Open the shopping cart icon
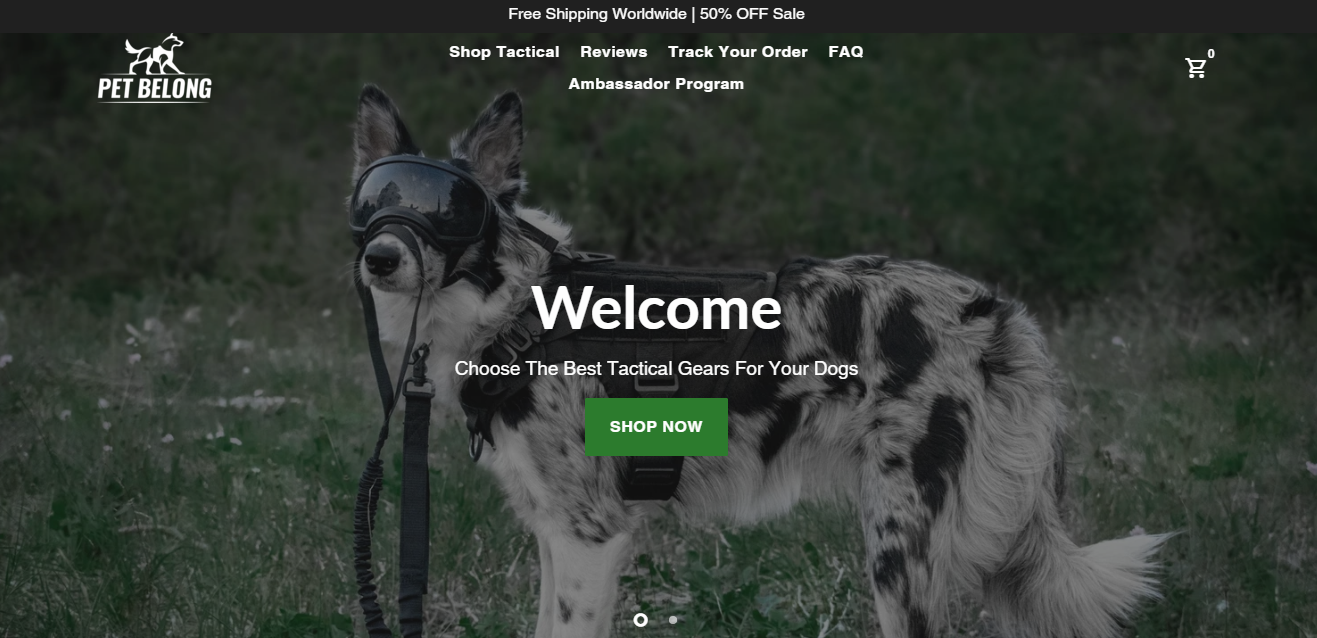The width and height of the screenshot is (1317, 638). pyautogui.click(x=1195, y=68)
